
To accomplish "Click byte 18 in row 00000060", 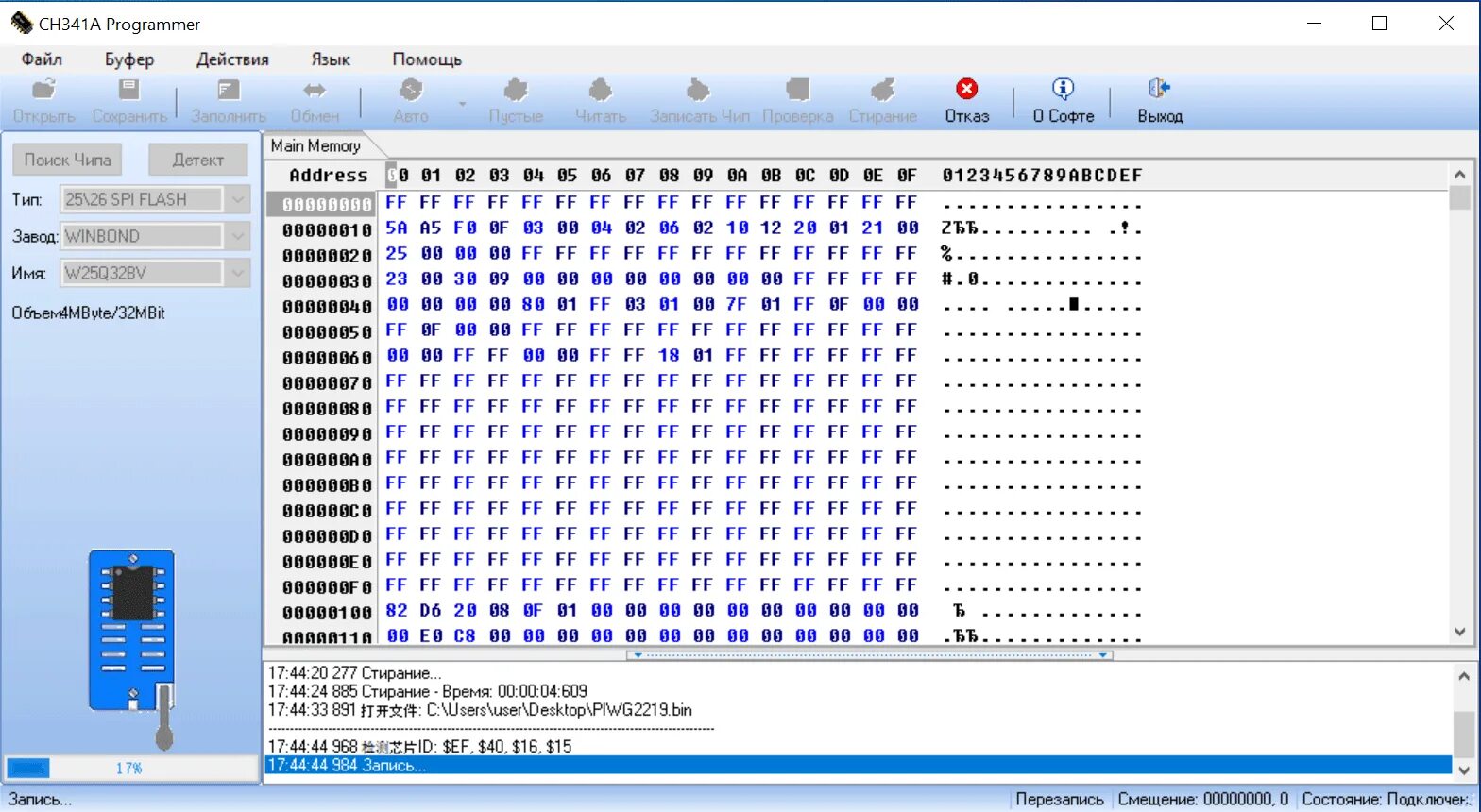I will (x=669, y=355).
